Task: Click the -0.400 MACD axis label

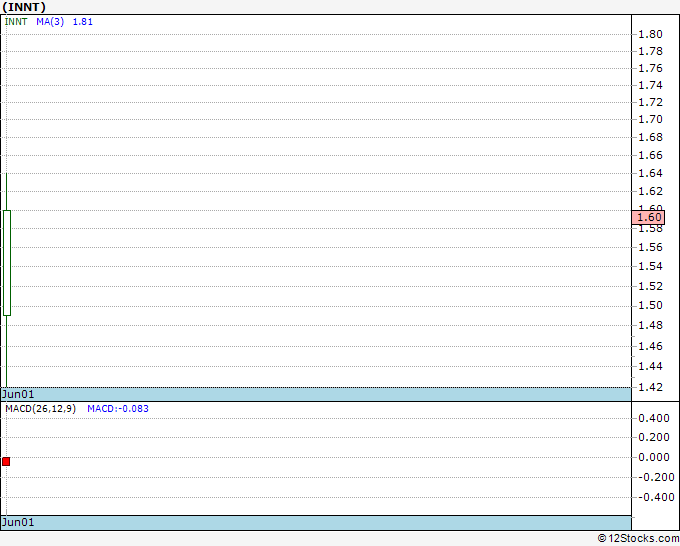Action: coord(656,497)
